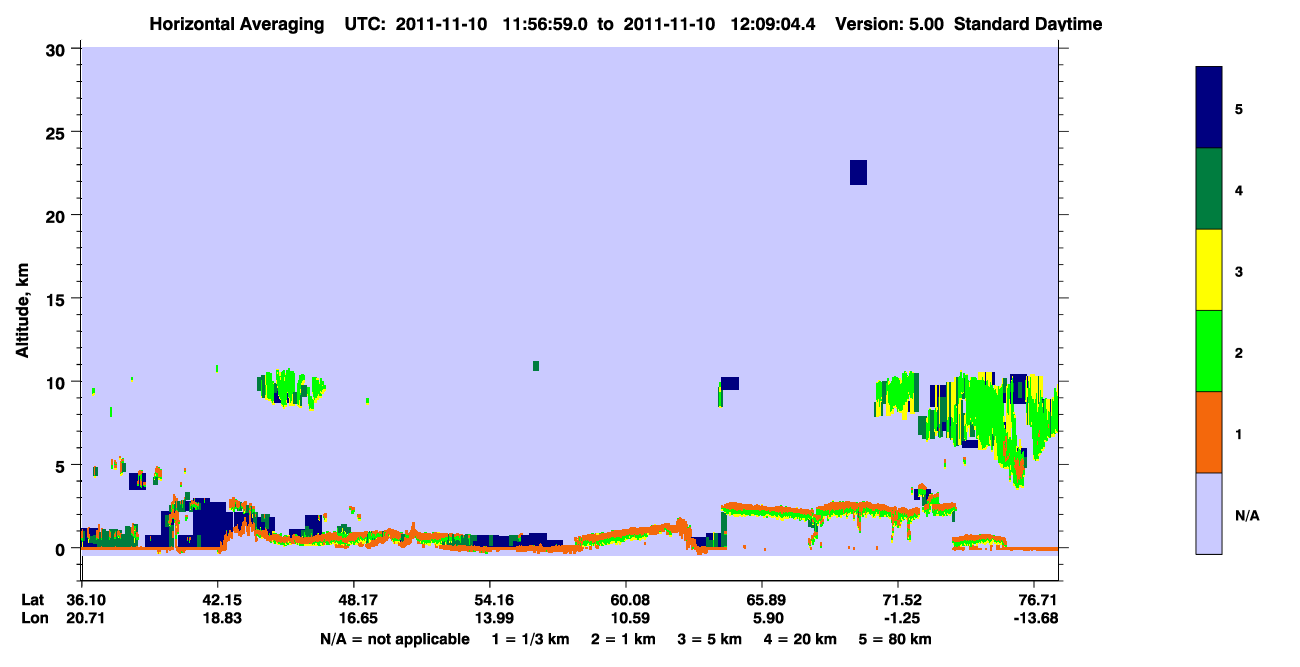Click the 'Lon' row label
1300x667 pixels.
(33, 618)
